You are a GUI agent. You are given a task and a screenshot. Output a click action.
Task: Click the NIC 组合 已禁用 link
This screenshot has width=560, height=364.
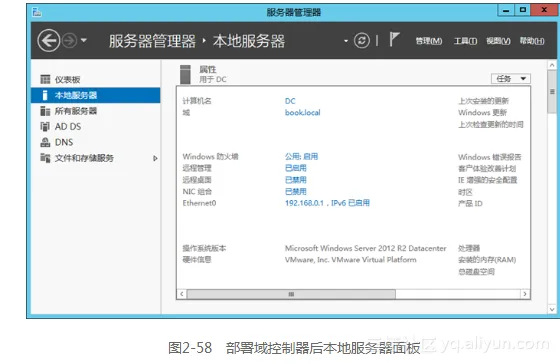pos(296,191)
